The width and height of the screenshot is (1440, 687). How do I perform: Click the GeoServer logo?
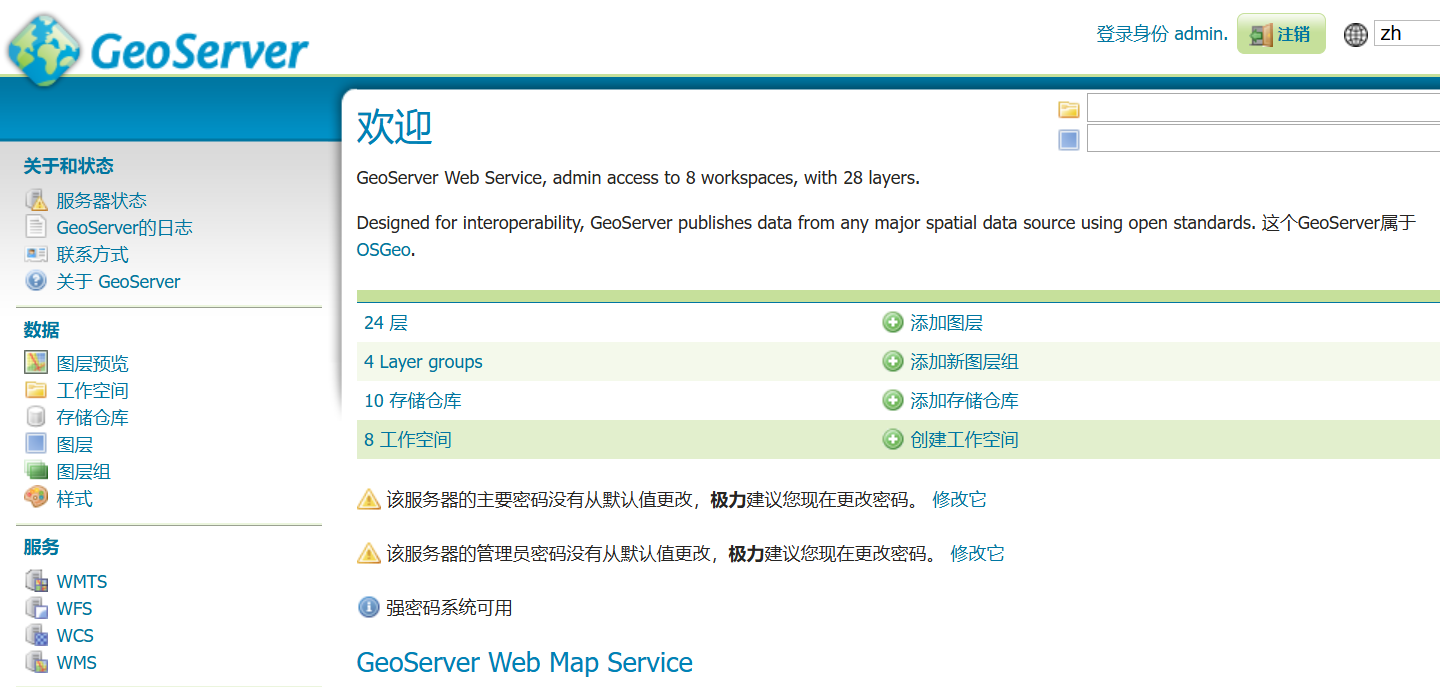pos(158,49)
